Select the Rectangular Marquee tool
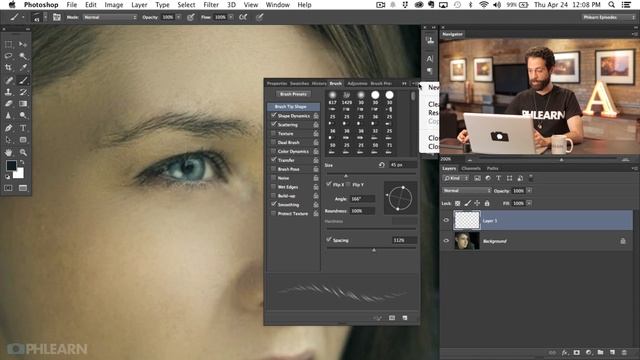Viewport: 640px width, 360px height. [8, 44]
